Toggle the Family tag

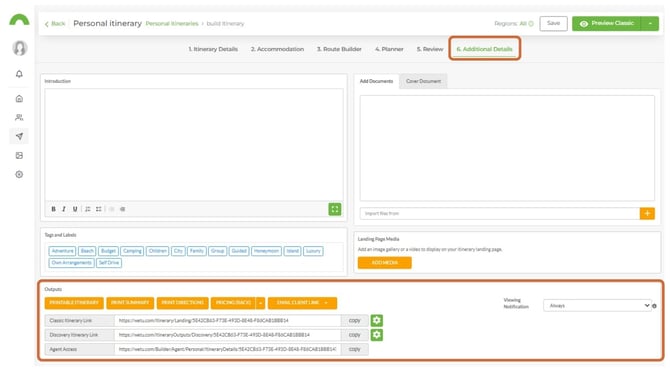(197, 251)
